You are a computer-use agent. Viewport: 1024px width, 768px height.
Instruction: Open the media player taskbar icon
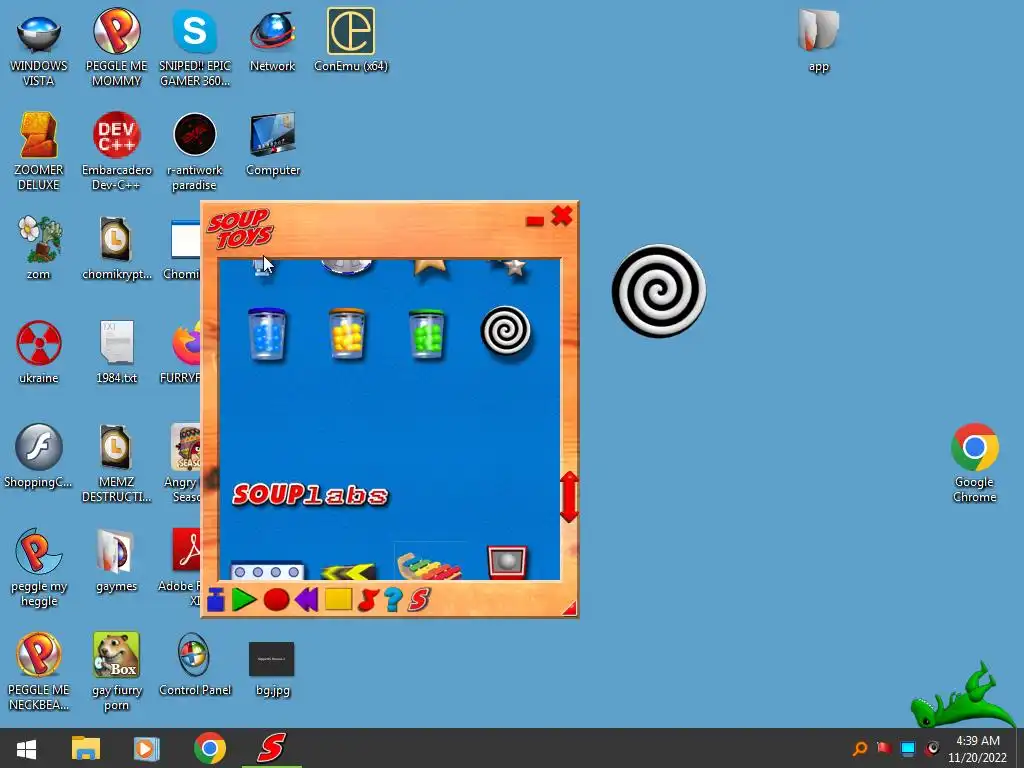146,748
